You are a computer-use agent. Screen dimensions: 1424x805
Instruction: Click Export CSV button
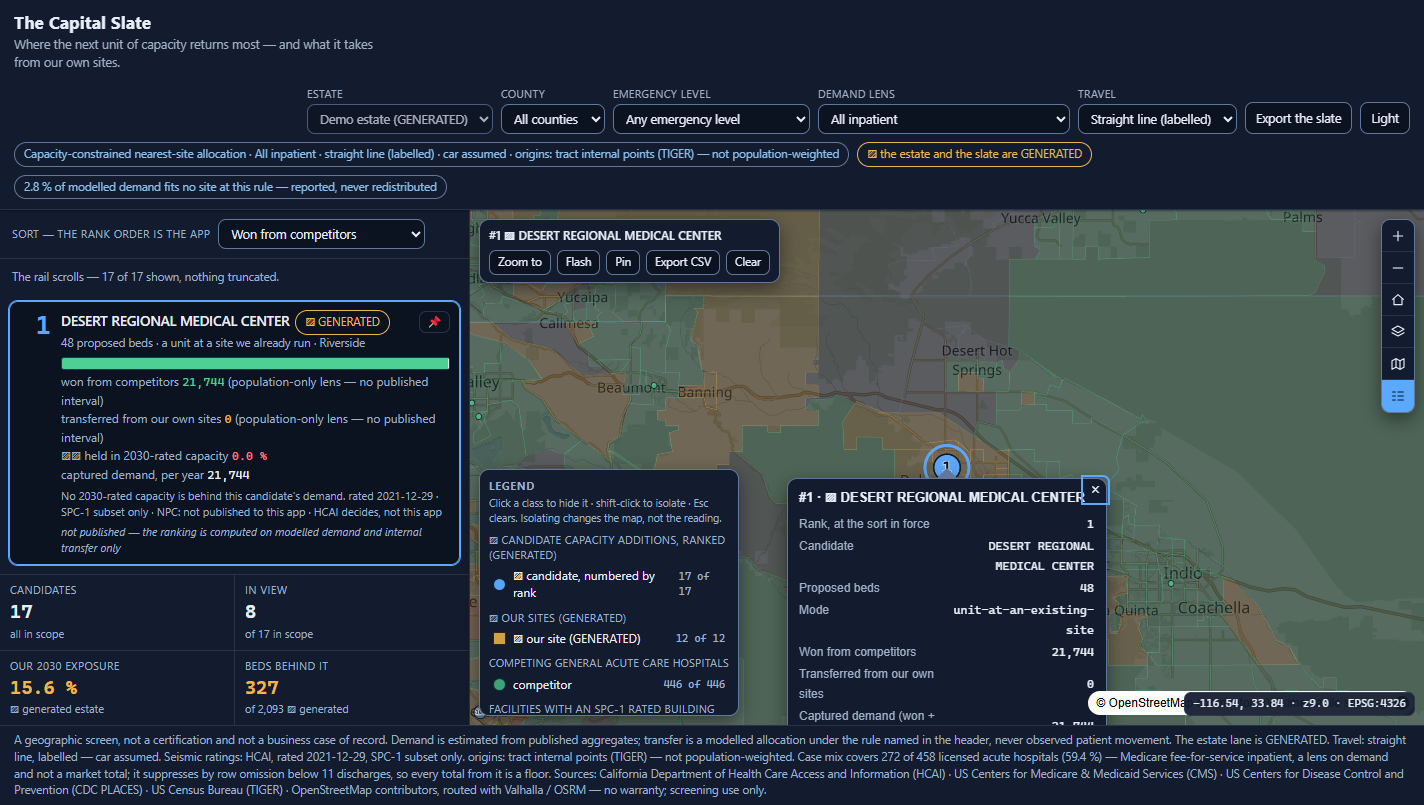(683, 262)
